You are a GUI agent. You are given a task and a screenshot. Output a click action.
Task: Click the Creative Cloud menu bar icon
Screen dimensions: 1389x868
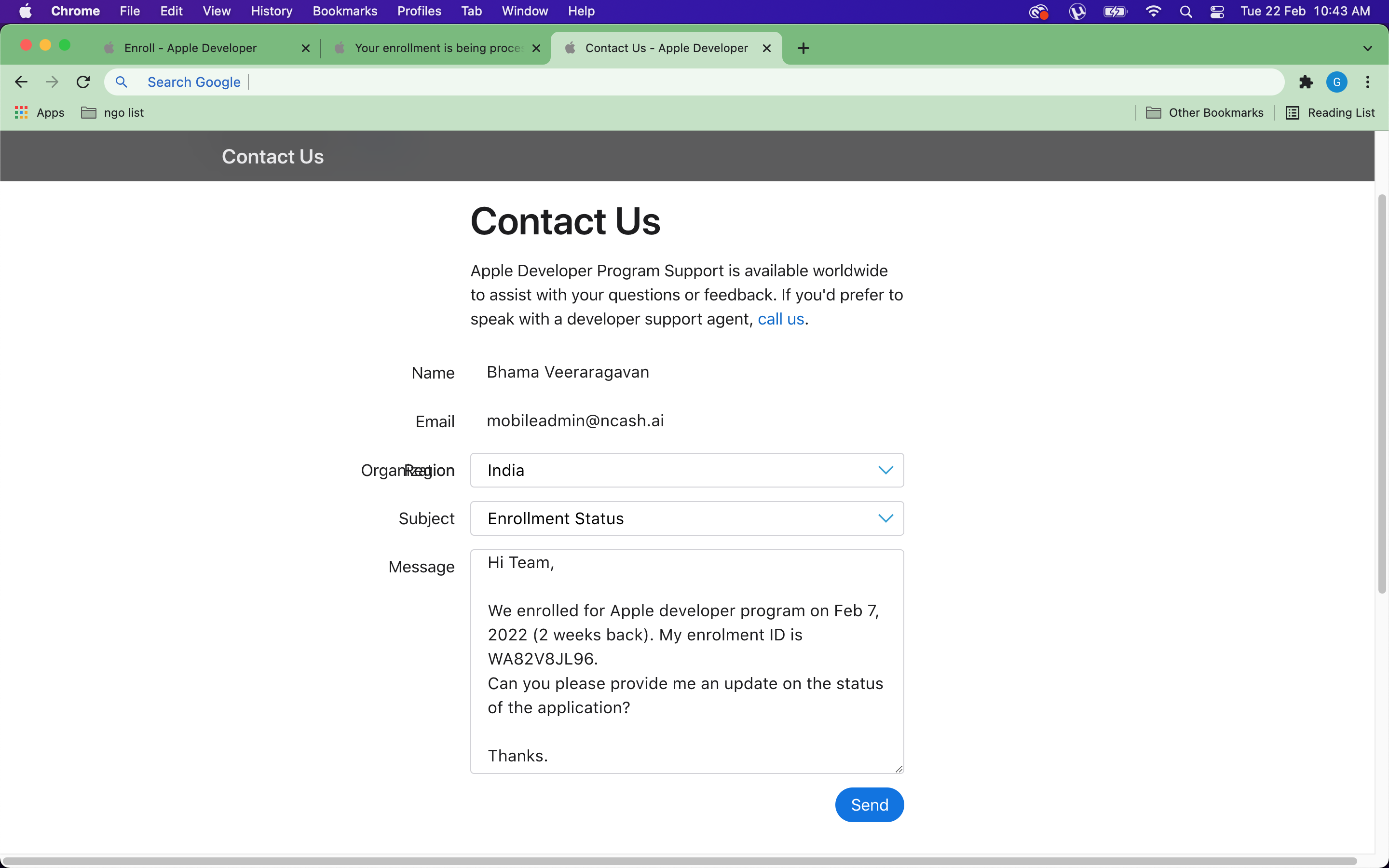pyautogui.click(x=1039, y=12)
